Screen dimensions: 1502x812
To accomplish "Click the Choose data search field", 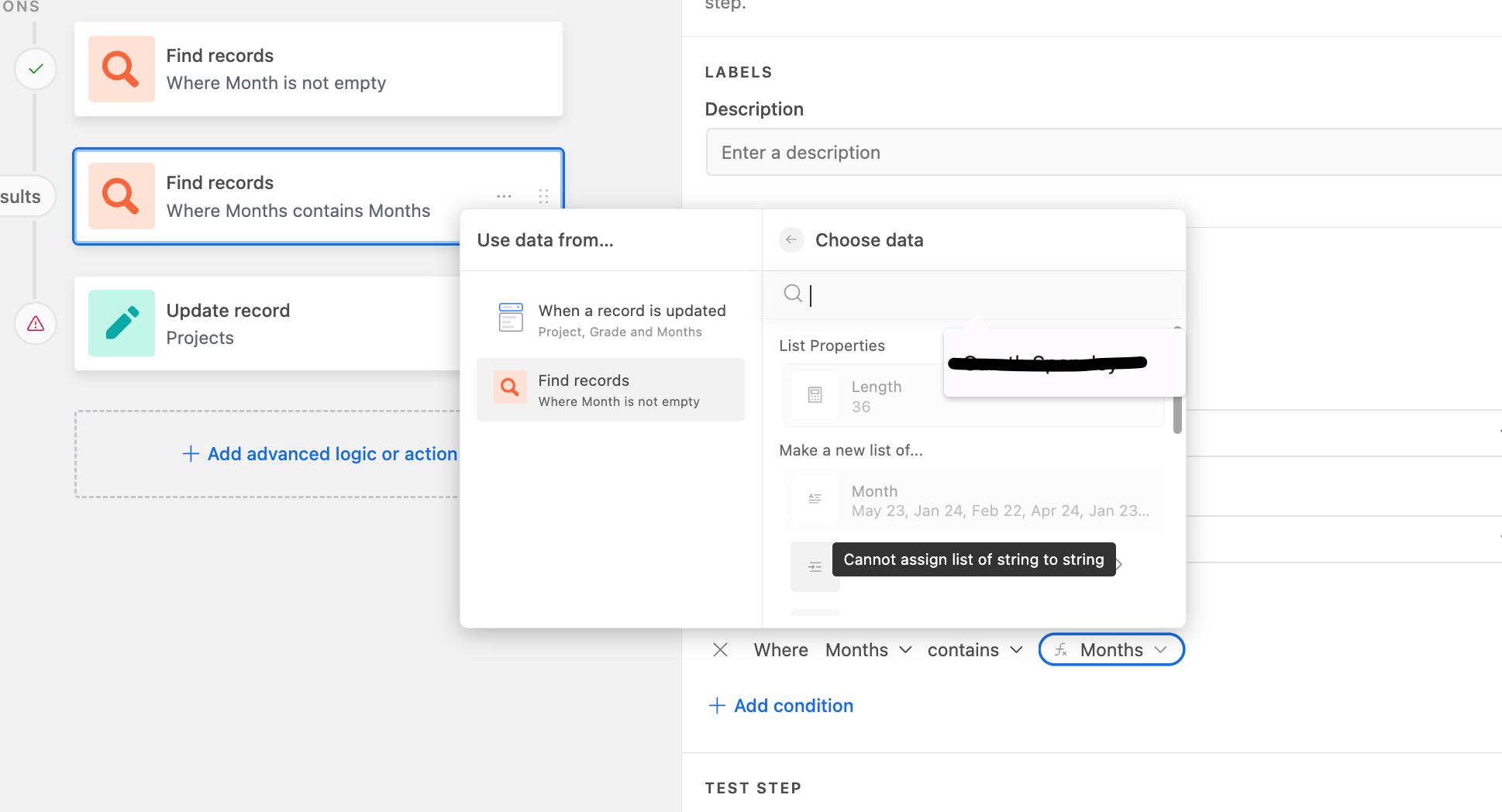I will click(x=973, y=294).
